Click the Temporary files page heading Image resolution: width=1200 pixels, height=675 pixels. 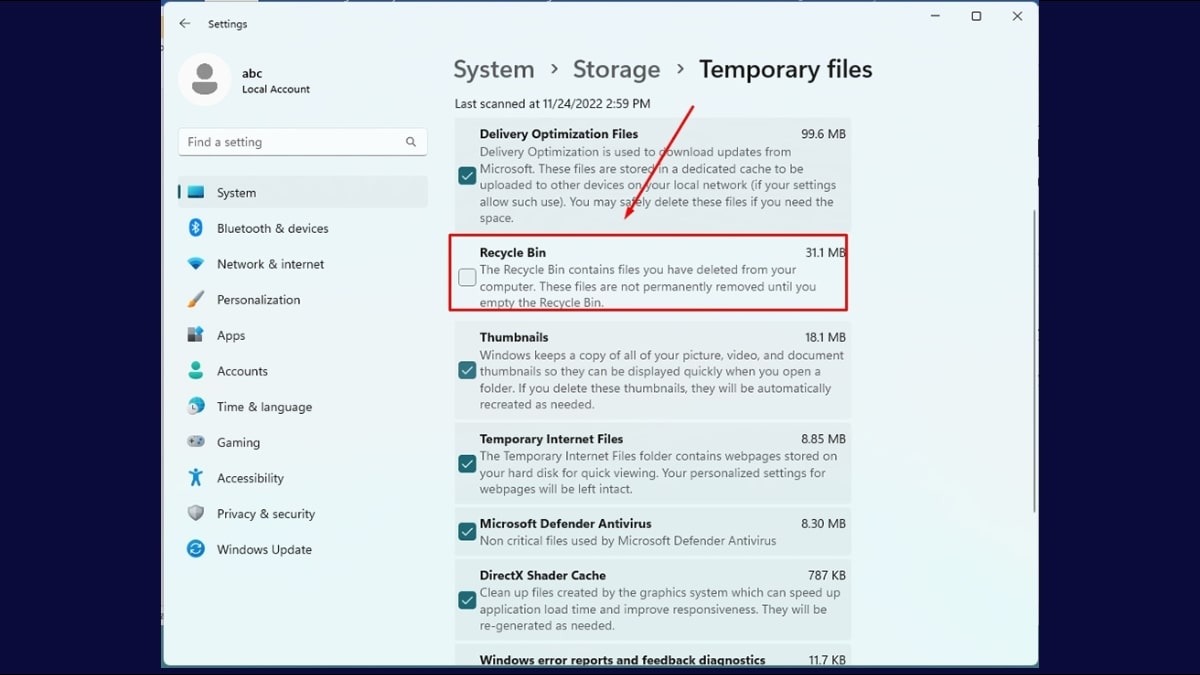(x=785, y=69)
